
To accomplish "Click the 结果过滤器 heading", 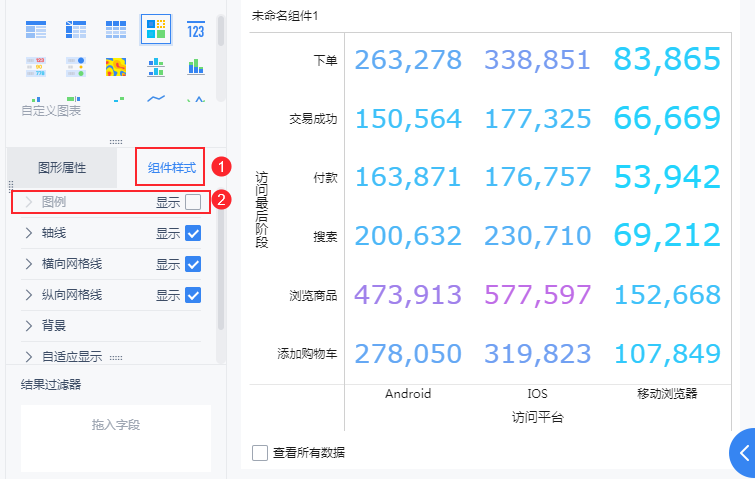I will [51, 385].
